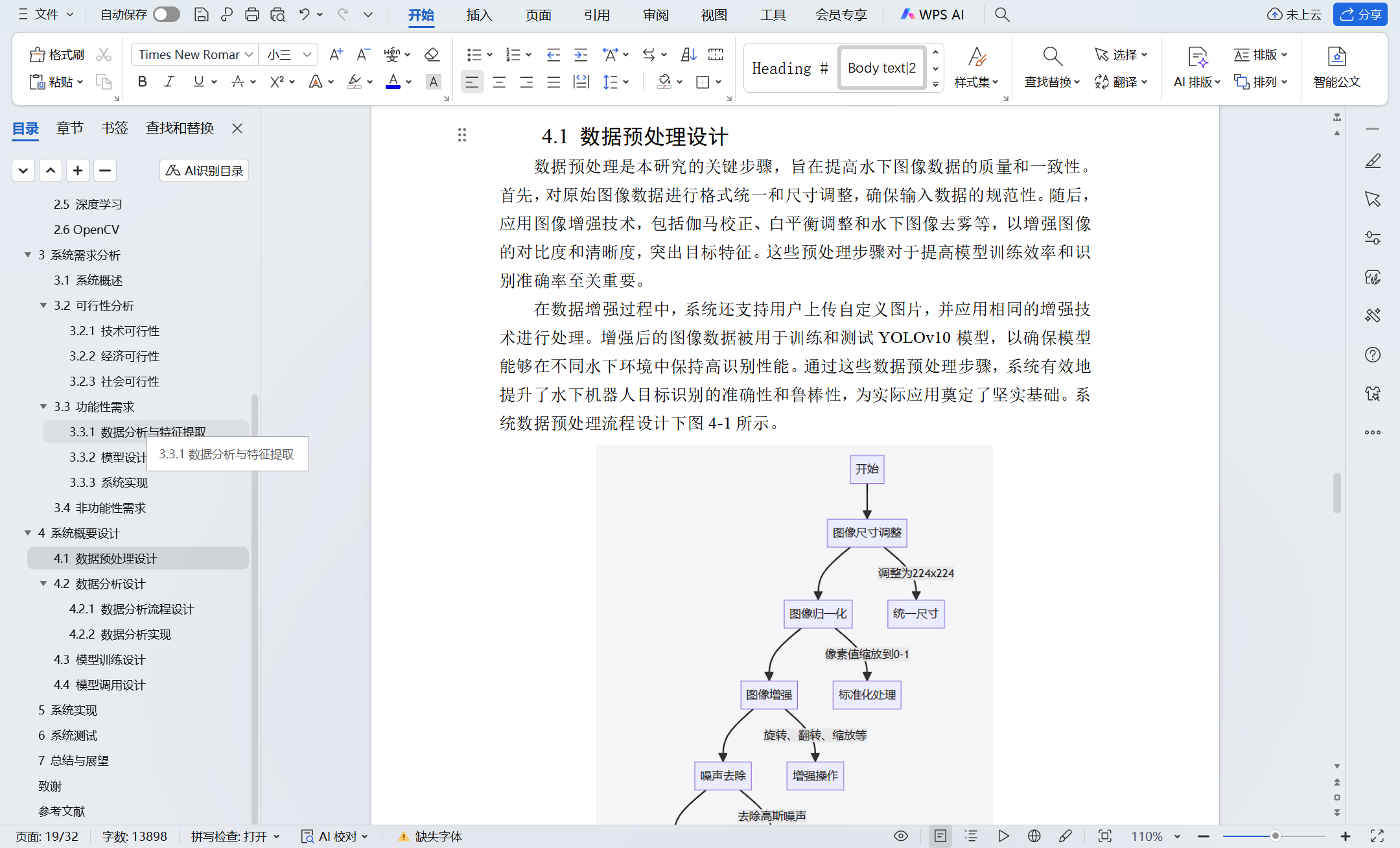
Task: Click the web layout globe icon
Action: click(x=1034, y=836)
